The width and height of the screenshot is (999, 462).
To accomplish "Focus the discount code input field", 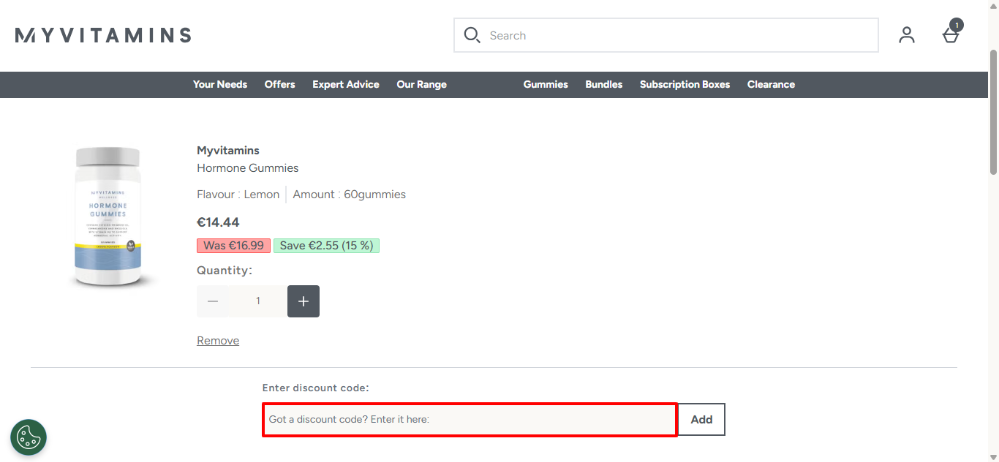I will [x=470, y=419].
